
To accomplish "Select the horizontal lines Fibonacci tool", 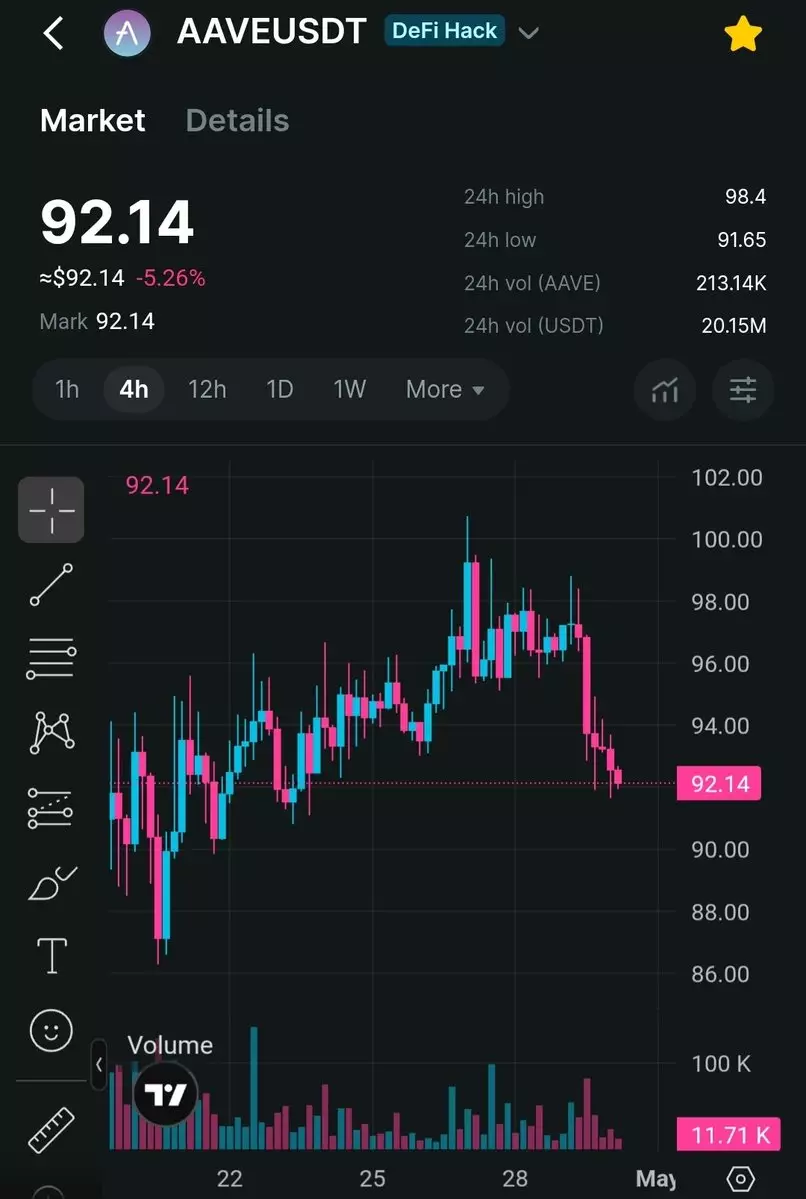I will coord(51,658).
